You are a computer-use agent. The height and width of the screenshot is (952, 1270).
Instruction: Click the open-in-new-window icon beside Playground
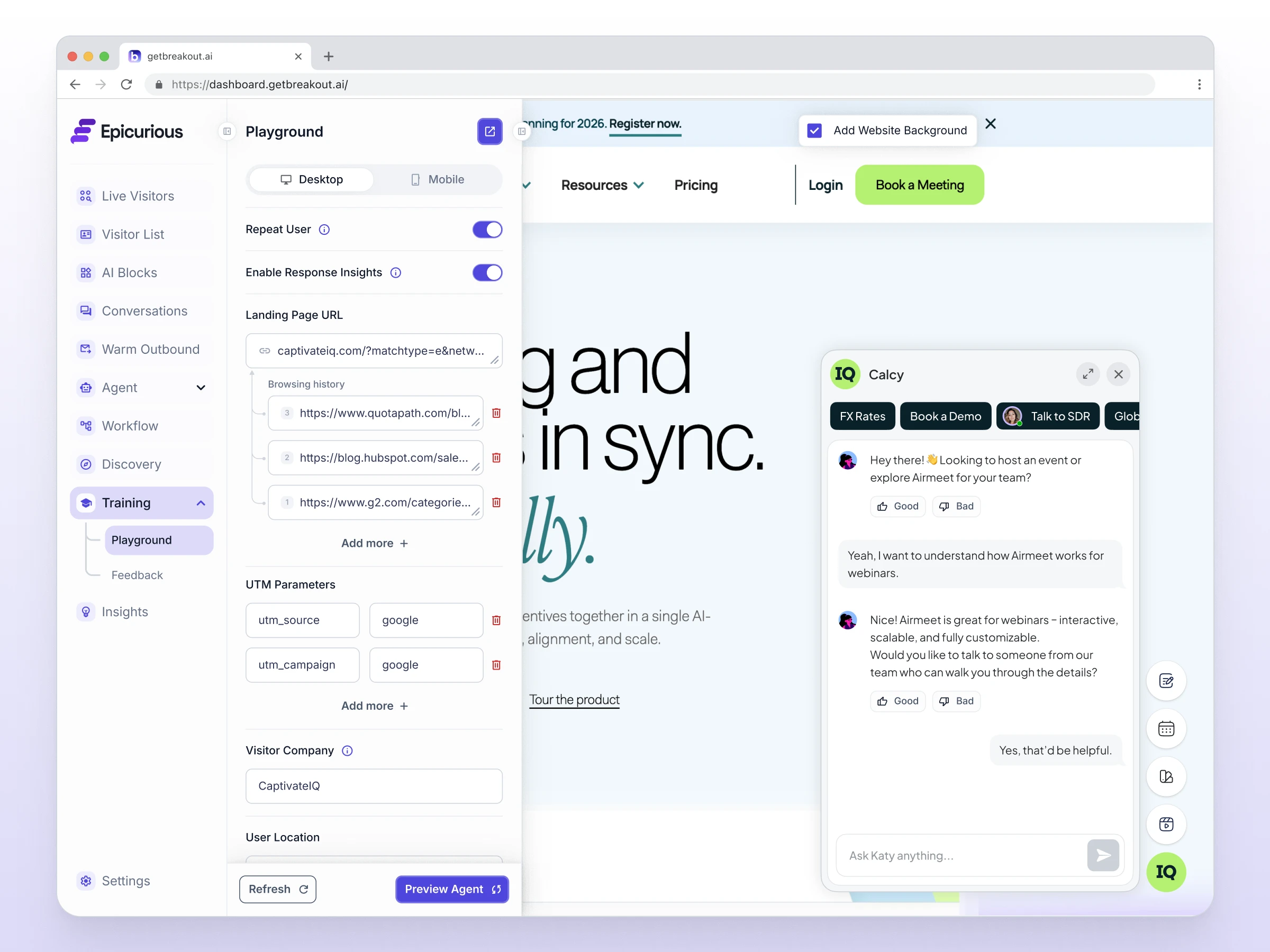pos(489,131)
